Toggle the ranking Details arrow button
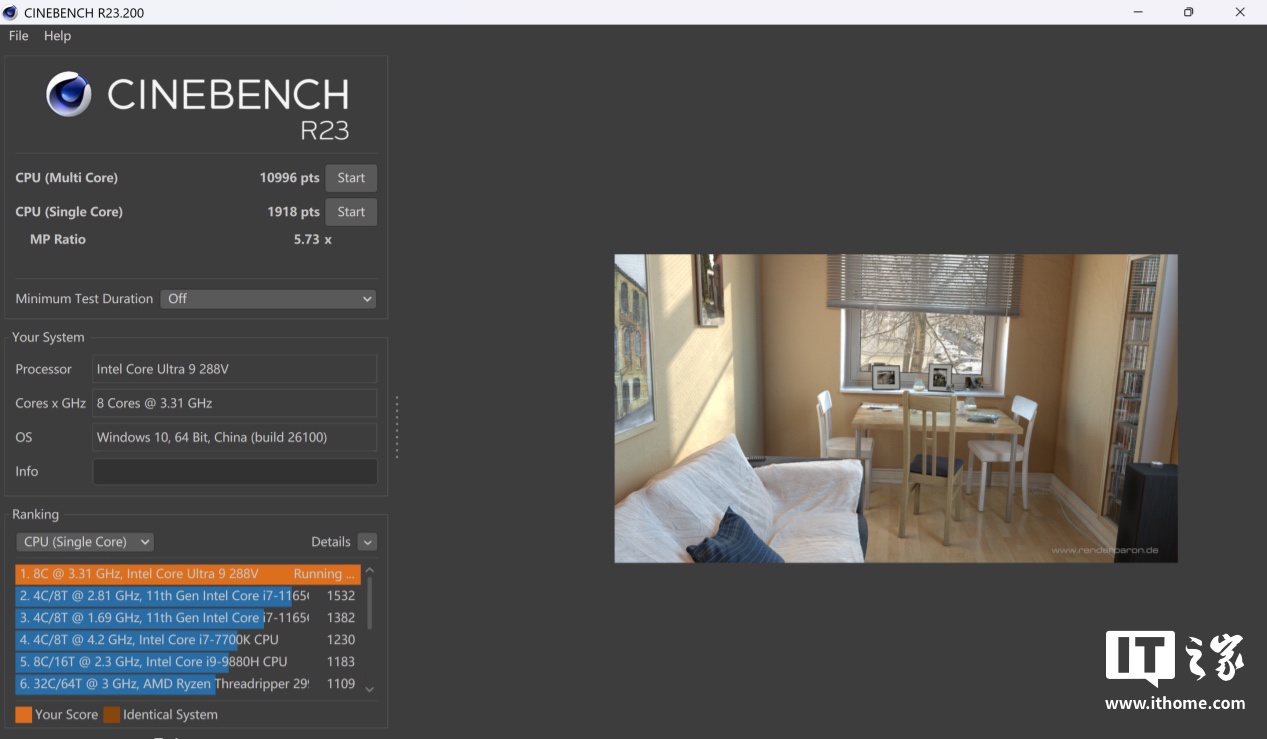 [x=367, y=542]
